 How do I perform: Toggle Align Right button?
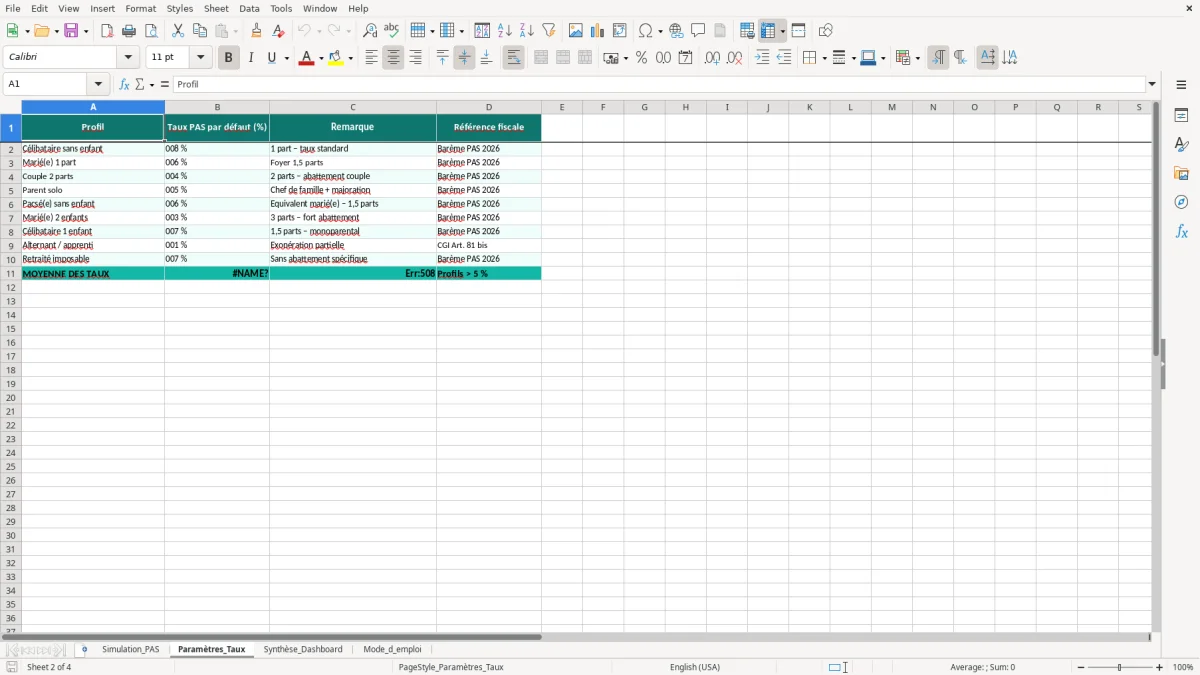(x=415, y=58)
